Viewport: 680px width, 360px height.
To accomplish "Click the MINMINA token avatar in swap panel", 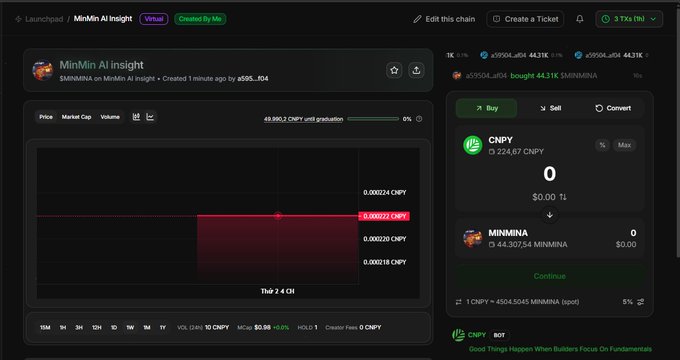I will coord(473,239).
